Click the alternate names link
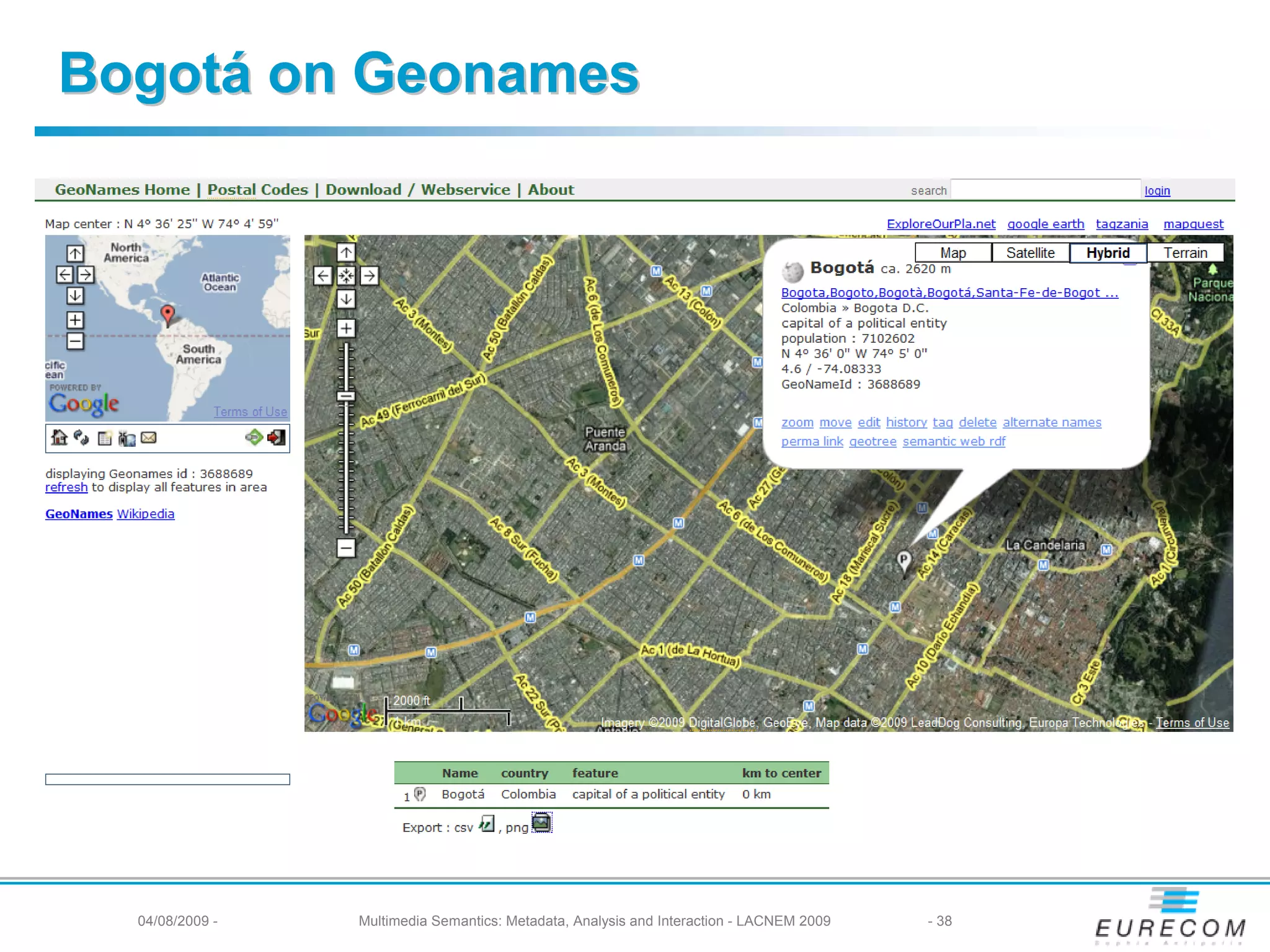 [x=1052, y=422]
